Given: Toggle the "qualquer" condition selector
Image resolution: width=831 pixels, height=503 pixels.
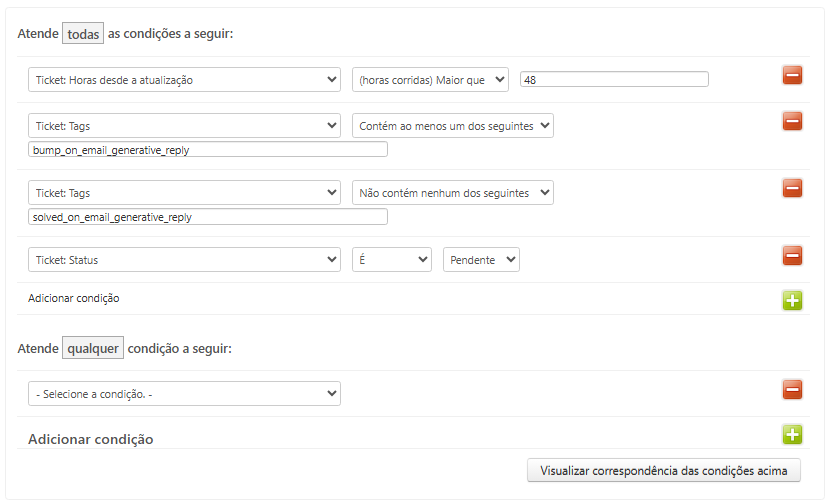Looking at the screenshot, I should click(x=93, y=348).
